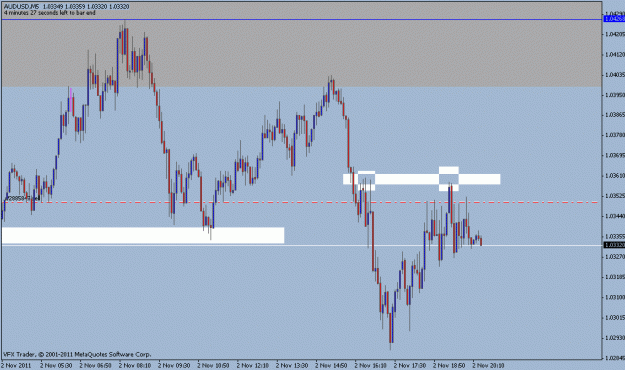
Task: Click the 2 Nov 17:30 time label
Action: [x=410, y=365]
